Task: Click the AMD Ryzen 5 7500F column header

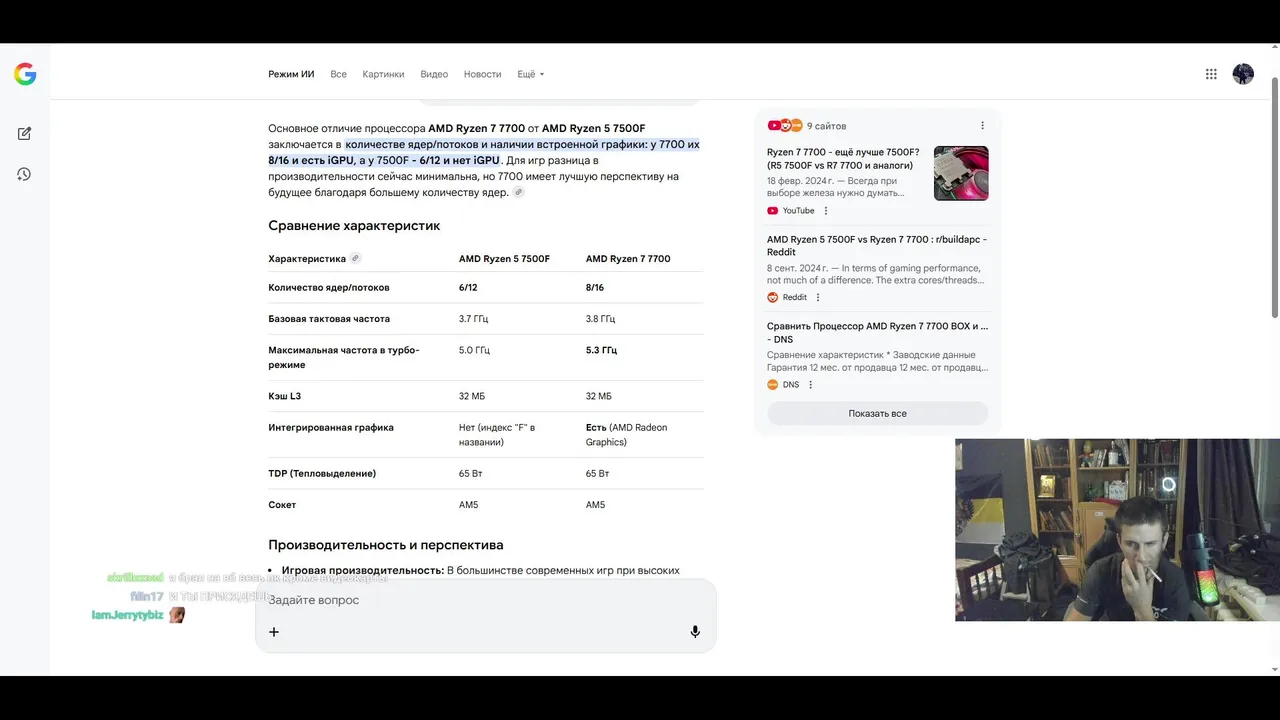Action: 504,259
